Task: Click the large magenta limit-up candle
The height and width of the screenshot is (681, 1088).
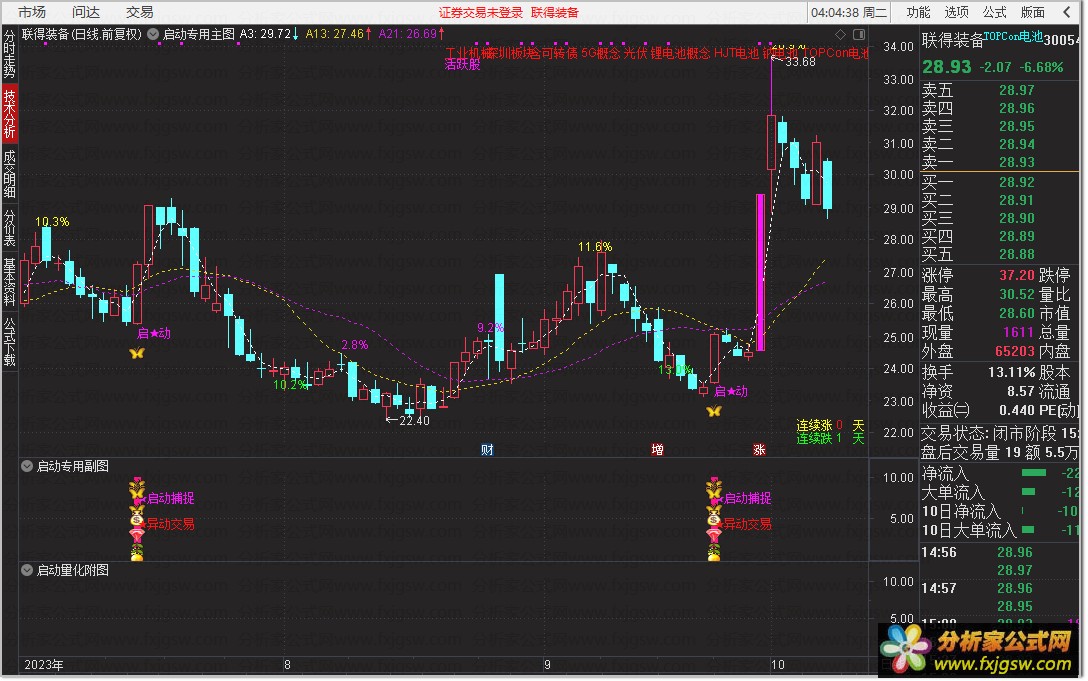Action: point(760,272)
